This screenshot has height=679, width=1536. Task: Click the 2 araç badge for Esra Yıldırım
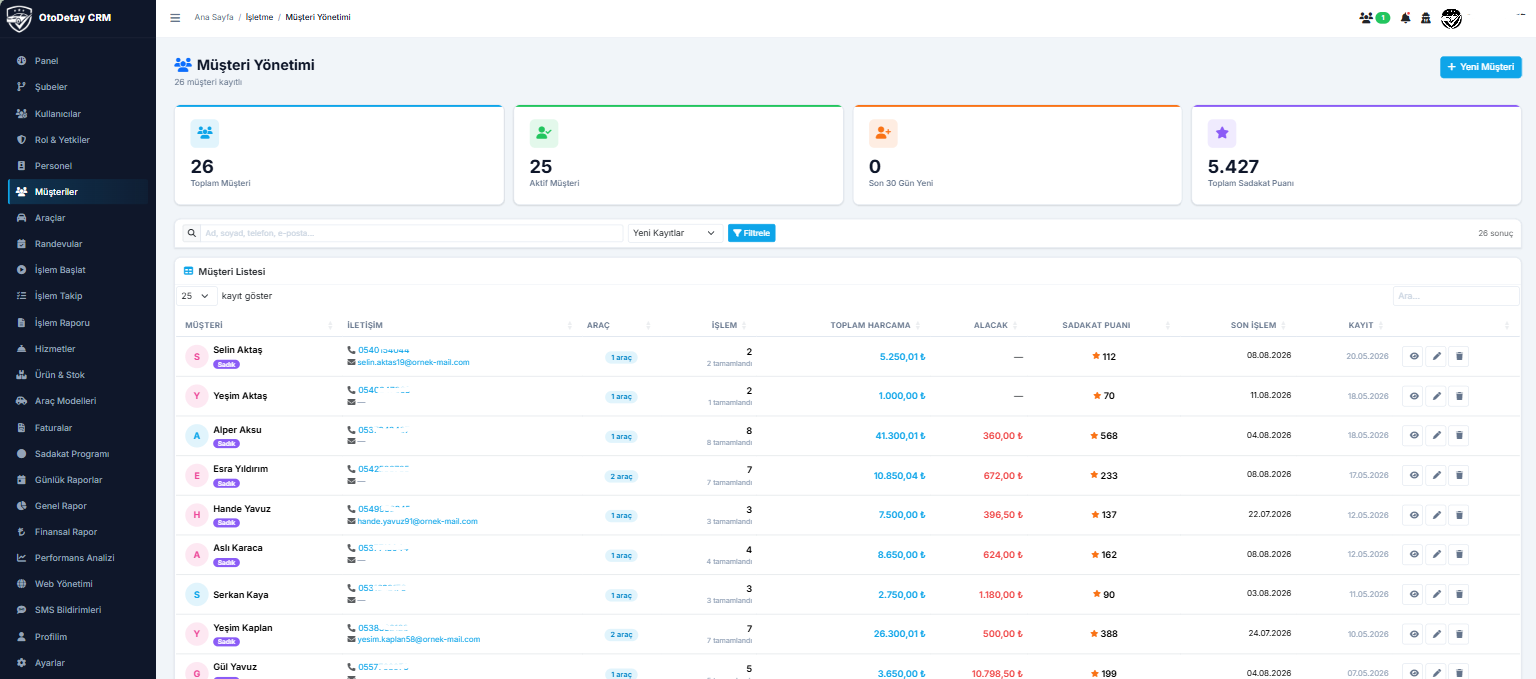(621, 476)
